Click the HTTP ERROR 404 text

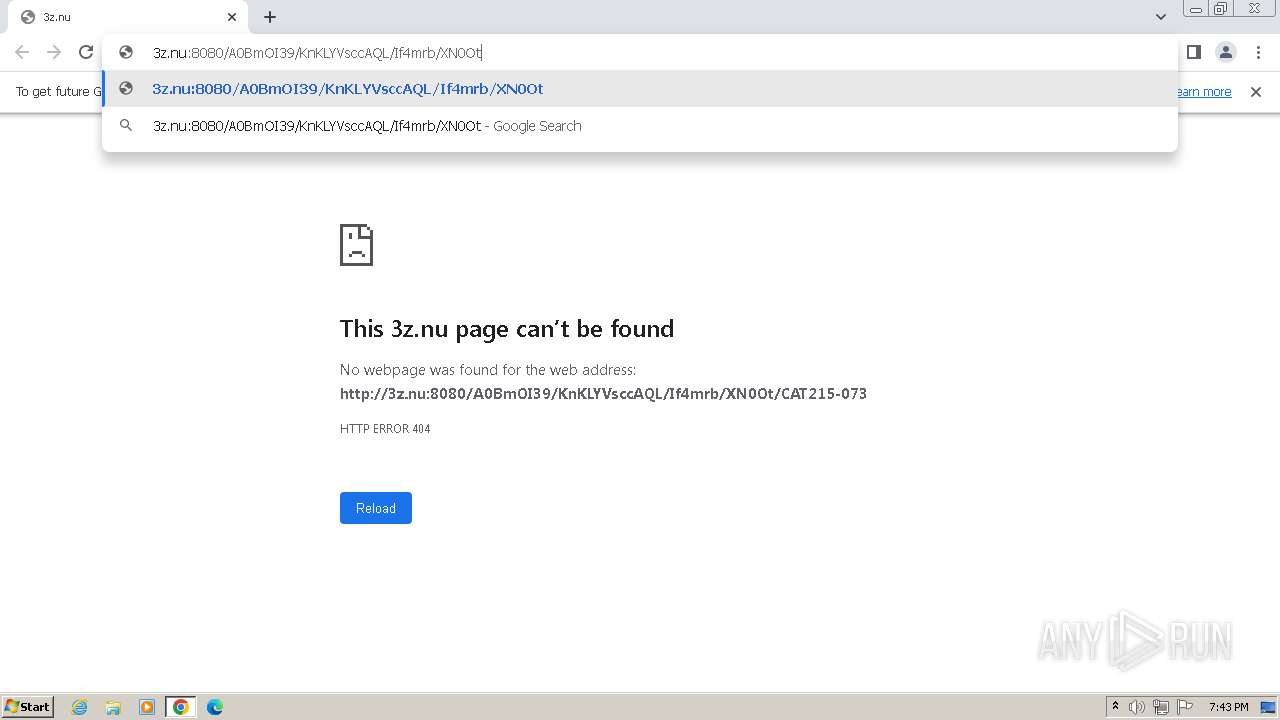point(385,429)
